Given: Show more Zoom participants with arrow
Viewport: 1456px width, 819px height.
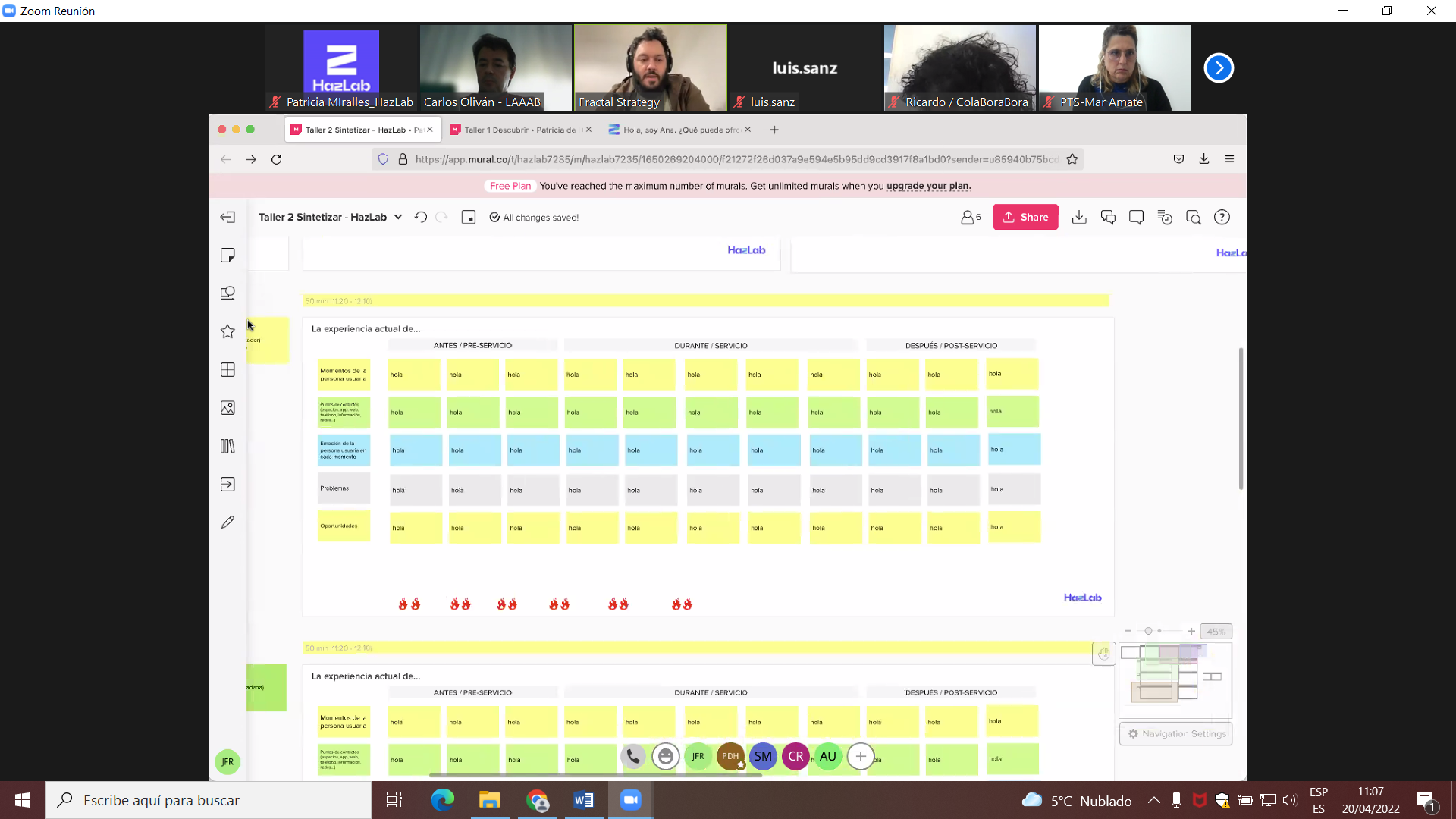Looking at the screenshot, I should (x=1219, y=68).
